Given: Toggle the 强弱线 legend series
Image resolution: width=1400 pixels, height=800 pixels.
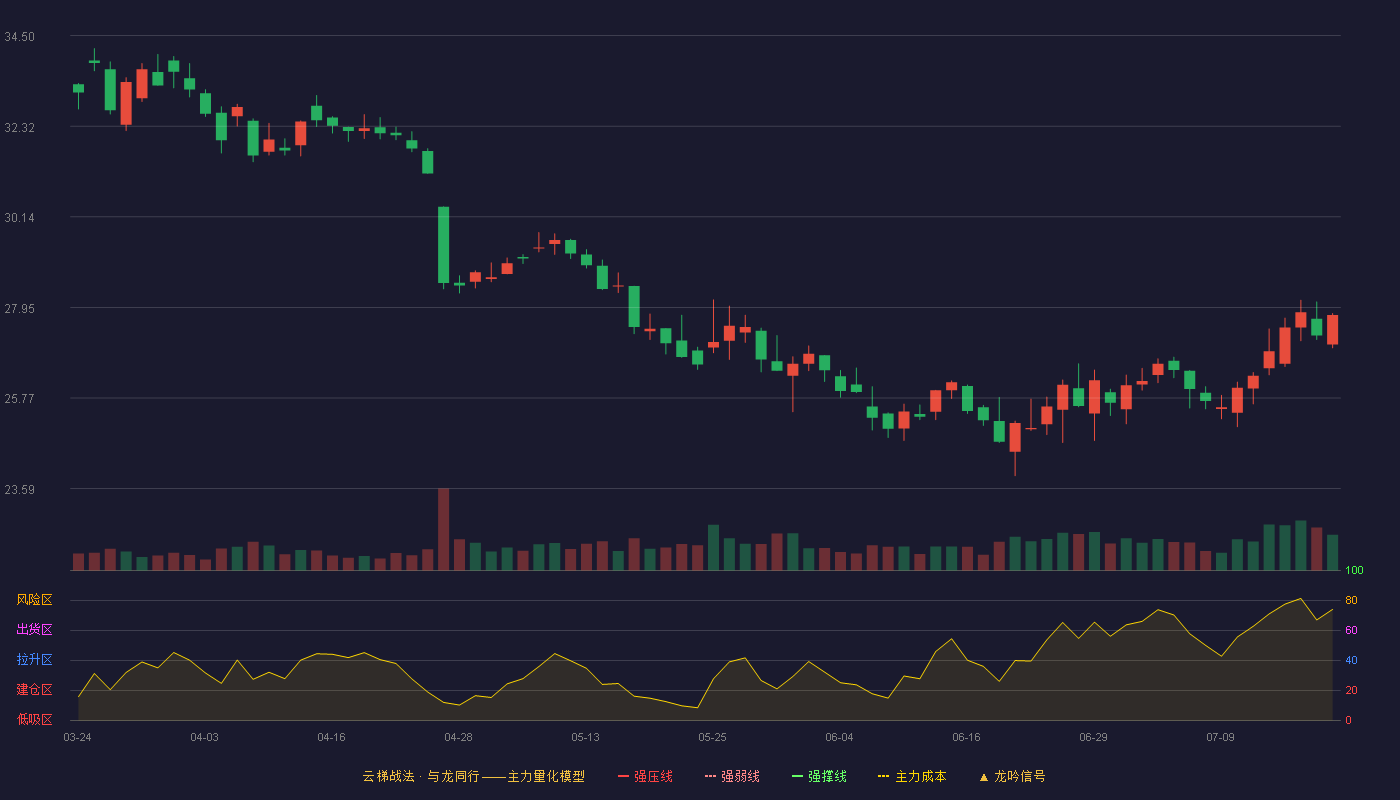Looking at the screenshot, I should (x=733, y=776).
